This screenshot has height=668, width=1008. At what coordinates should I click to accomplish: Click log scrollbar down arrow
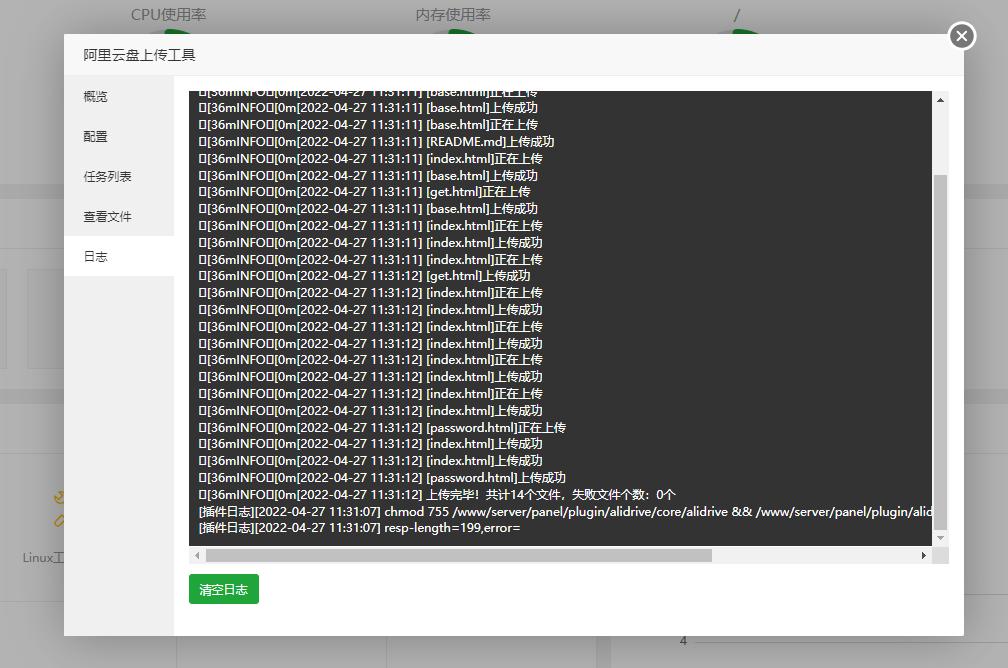click(x=940, y=537)
